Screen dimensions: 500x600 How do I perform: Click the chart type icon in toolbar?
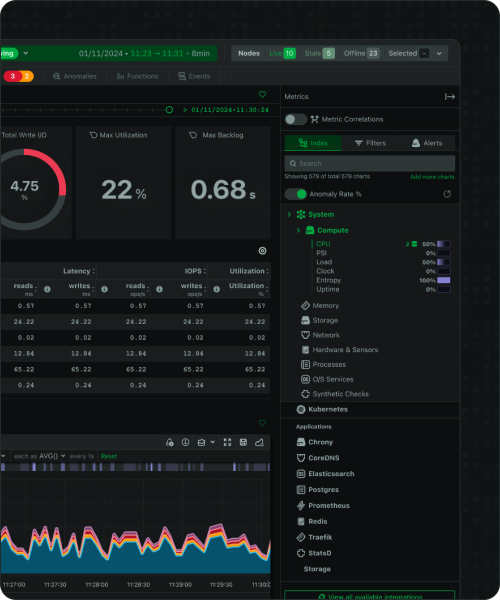(259, 442)
